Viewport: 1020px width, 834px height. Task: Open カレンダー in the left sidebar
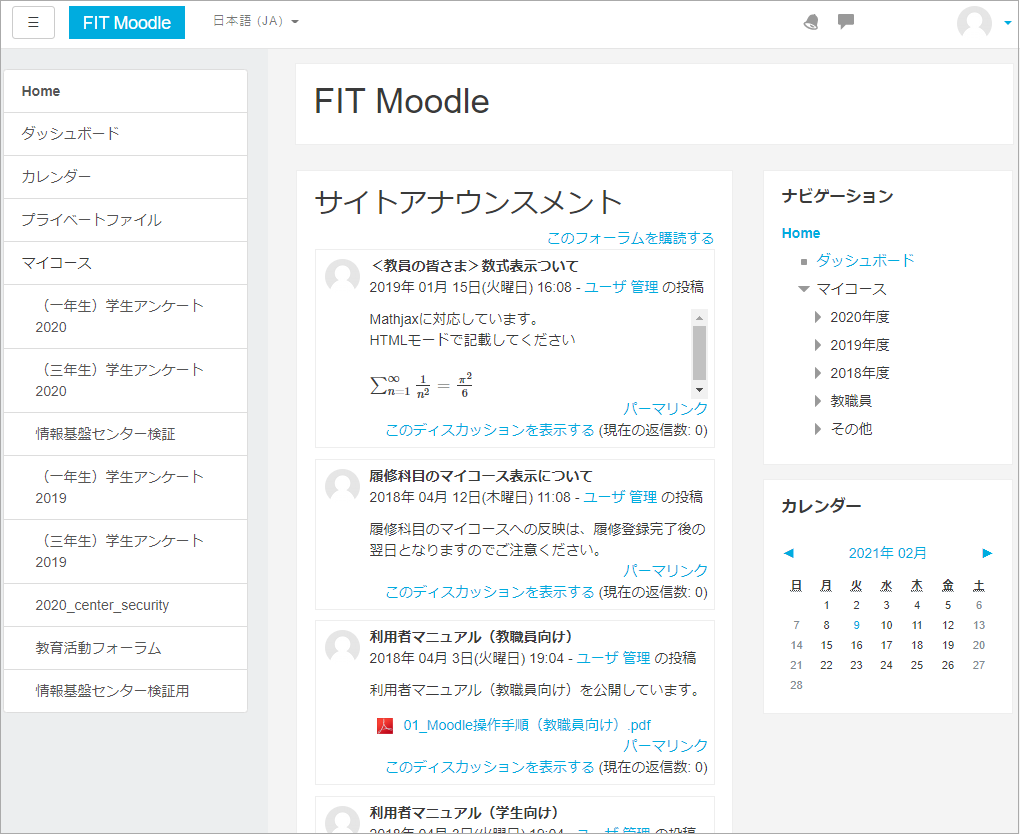(x=126, y=177)
